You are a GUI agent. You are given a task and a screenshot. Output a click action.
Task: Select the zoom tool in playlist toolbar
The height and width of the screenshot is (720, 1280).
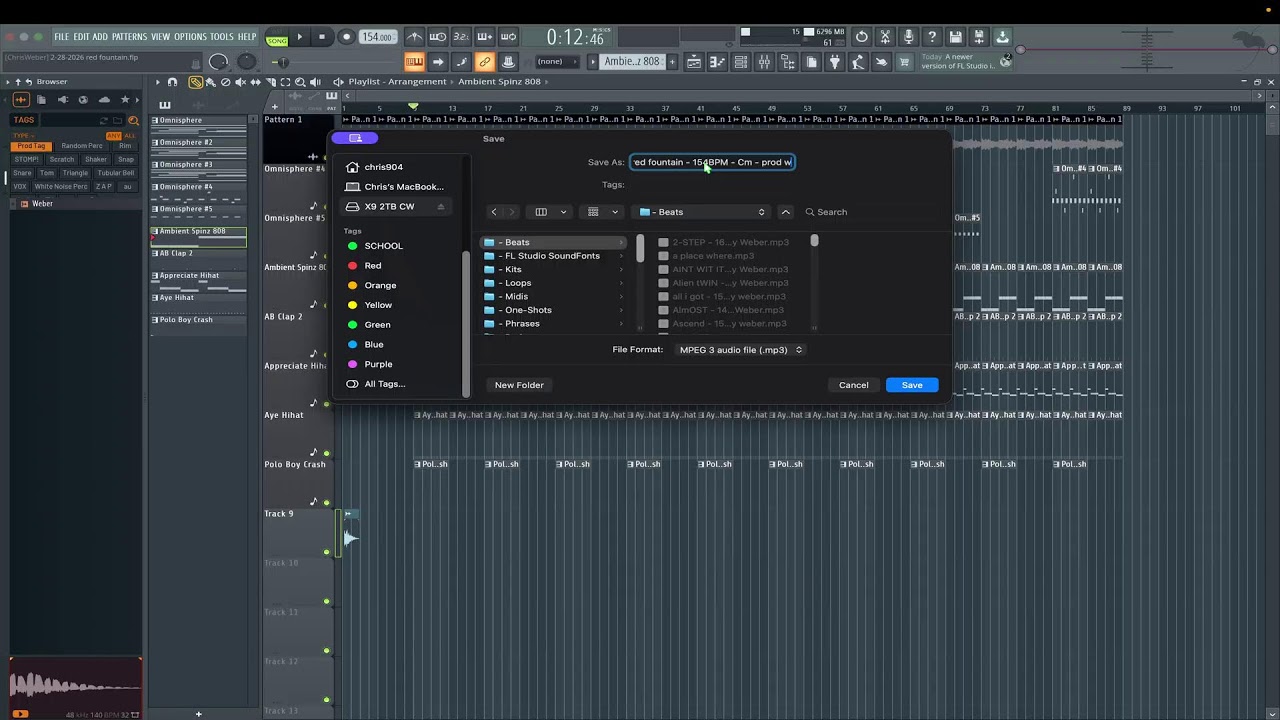click(300, 82)
